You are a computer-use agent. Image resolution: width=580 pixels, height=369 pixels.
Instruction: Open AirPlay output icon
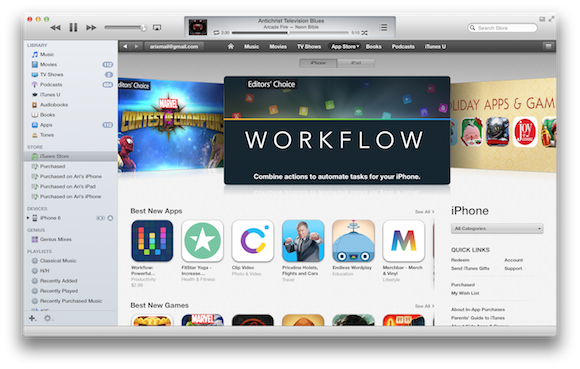tap(157, 28)
